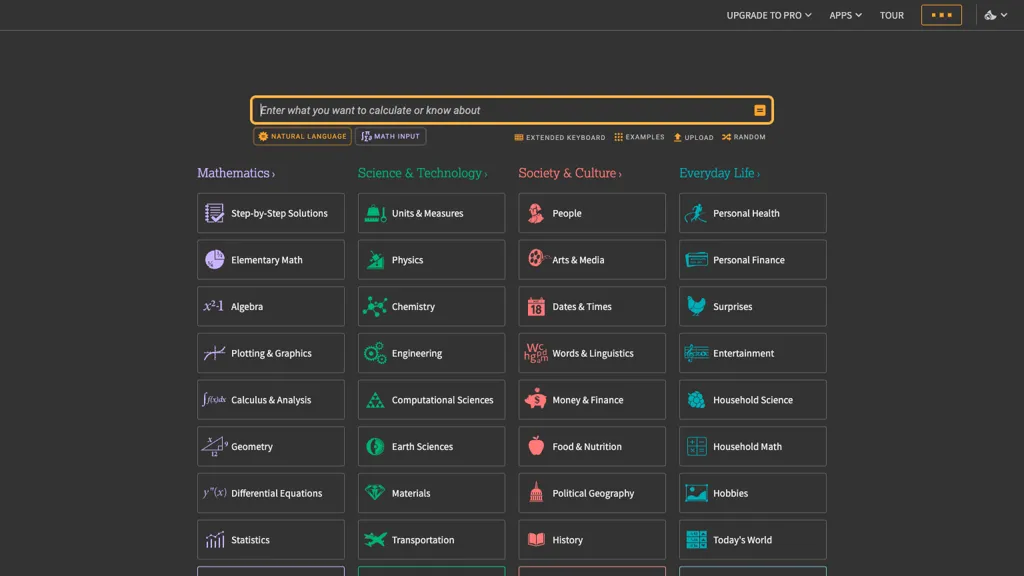The height and width of the screenshot is (576, 1024).
Task: Click the Step-by-Step Solutions button
Action: pyautogui.click(x=271, y=213)
